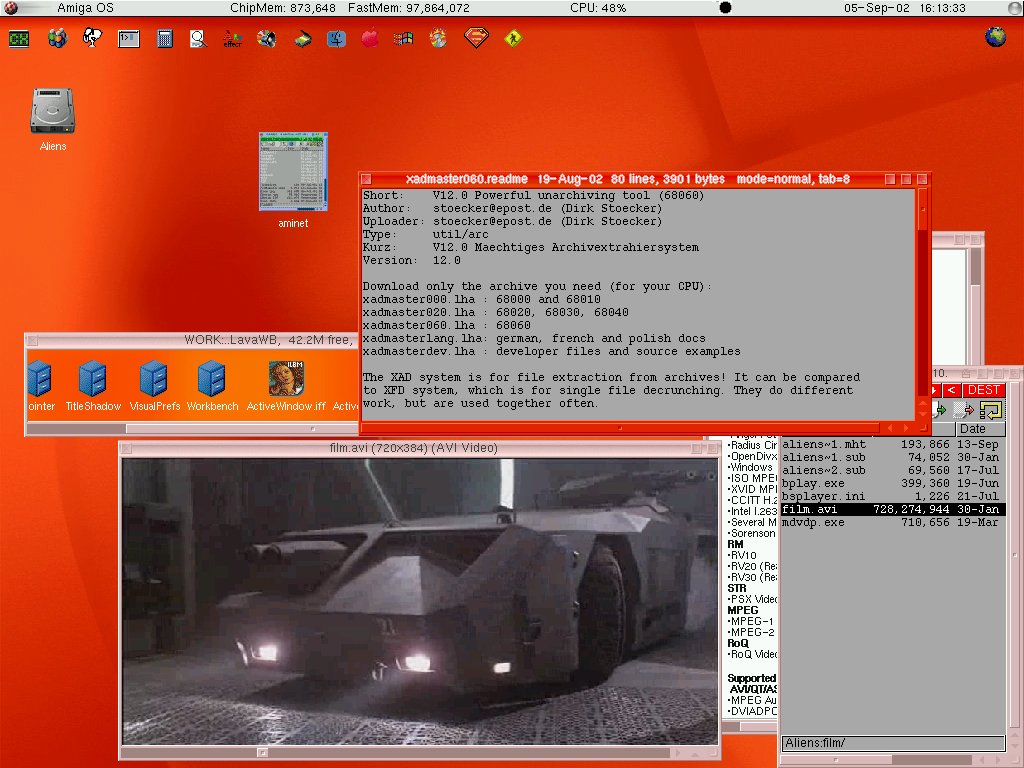Launch the Windows flag dock icon

tap(403, 39)
